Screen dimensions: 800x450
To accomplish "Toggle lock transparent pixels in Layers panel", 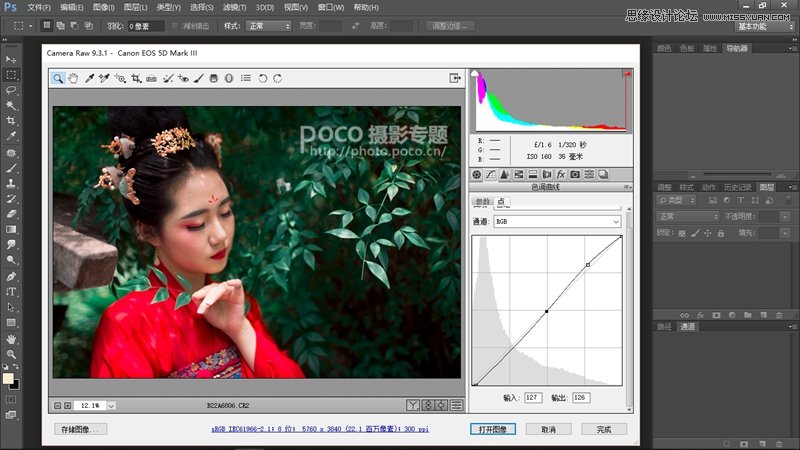I will tap(682, 233).
